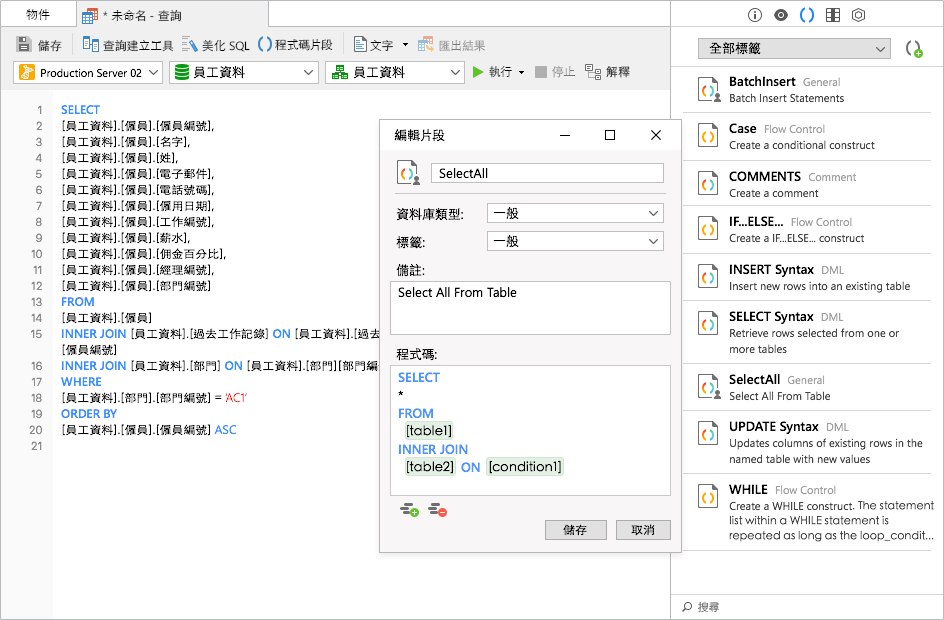Viewport: 944px width, 620px height.
Task: Click the Case snippet icon
Action: pos(708,135)
